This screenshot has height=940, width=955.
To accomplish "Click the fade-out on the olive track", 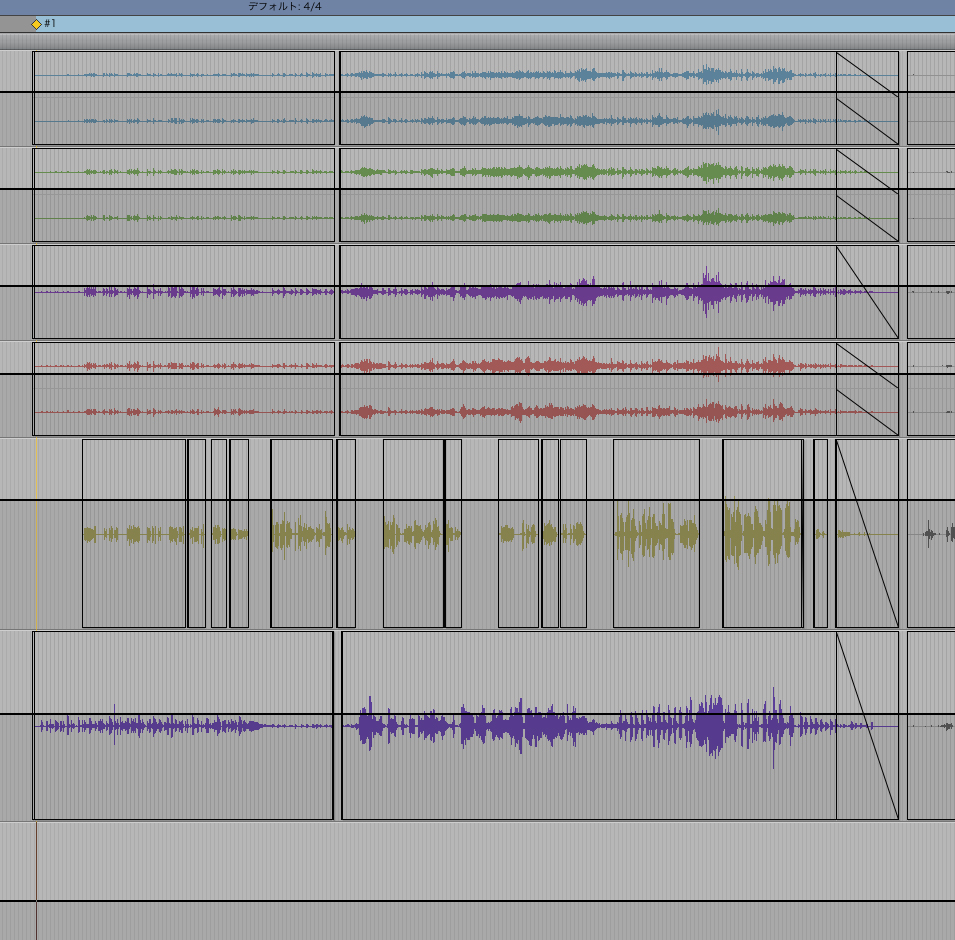I will point(867,533).
